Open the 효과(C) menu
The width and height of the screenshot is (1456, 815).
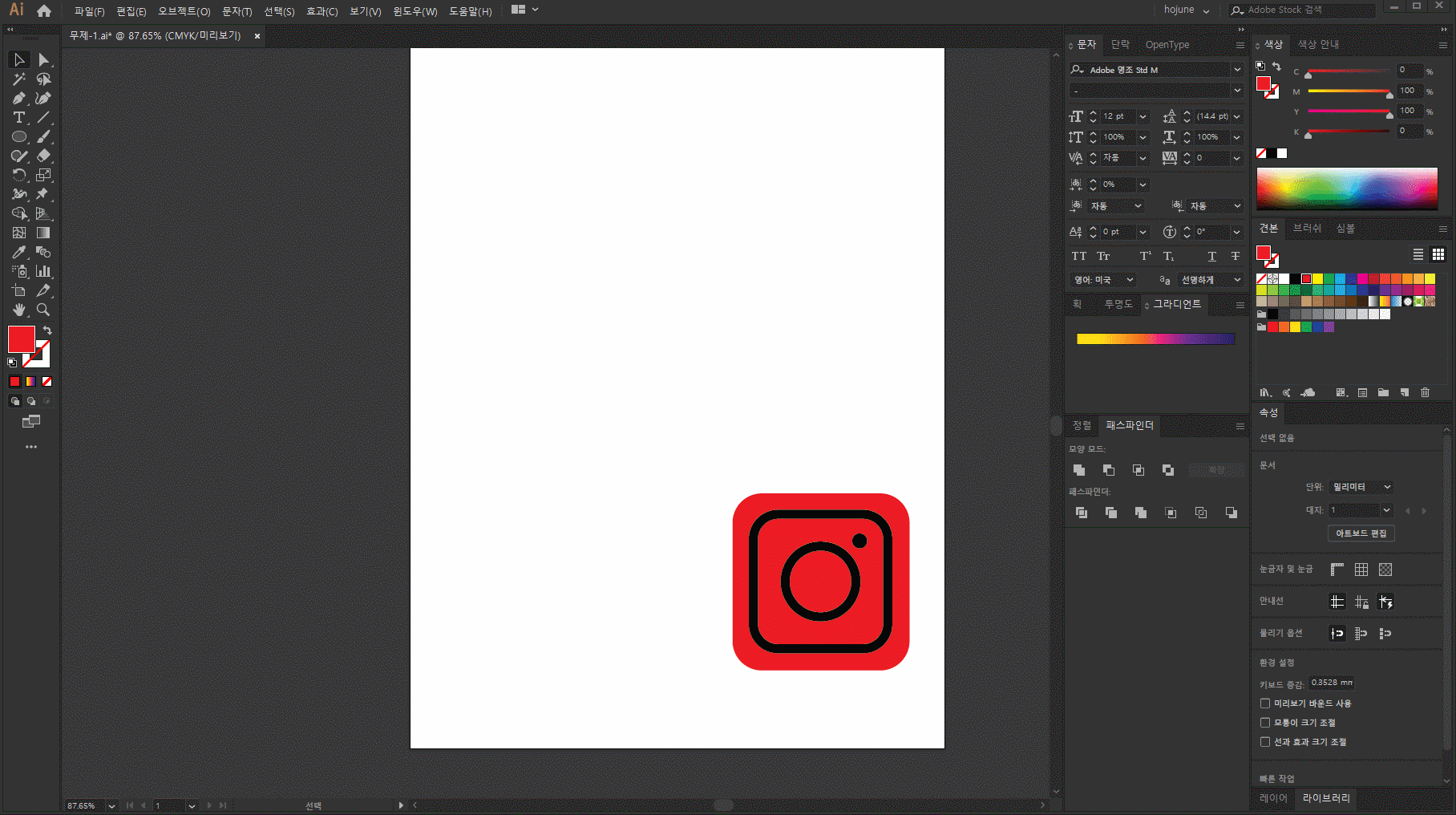click(322, 11)
